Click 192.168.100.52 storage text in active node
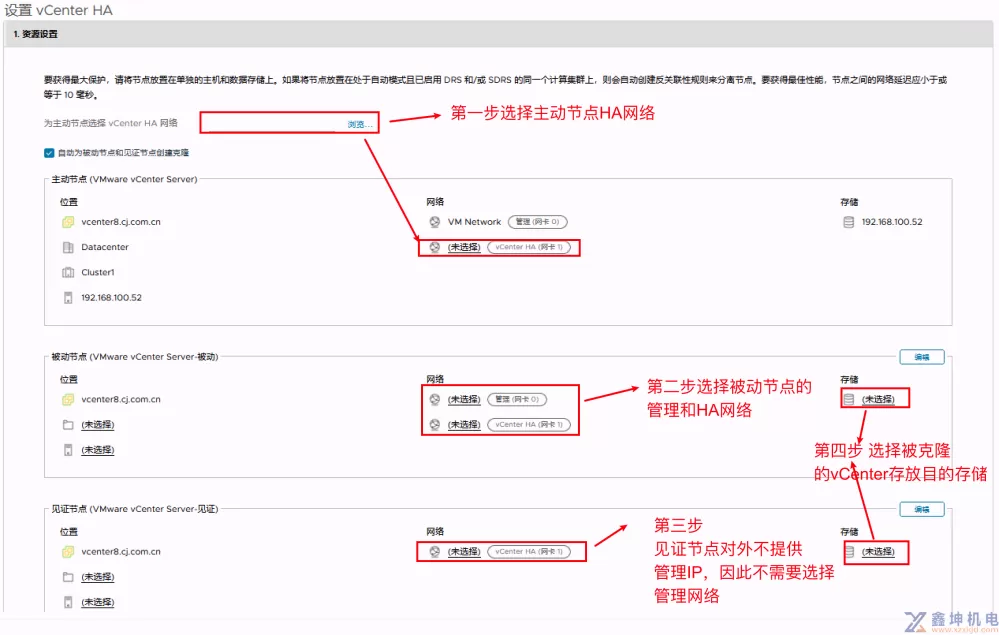This screenshot has height=635, width=999. 892,222
